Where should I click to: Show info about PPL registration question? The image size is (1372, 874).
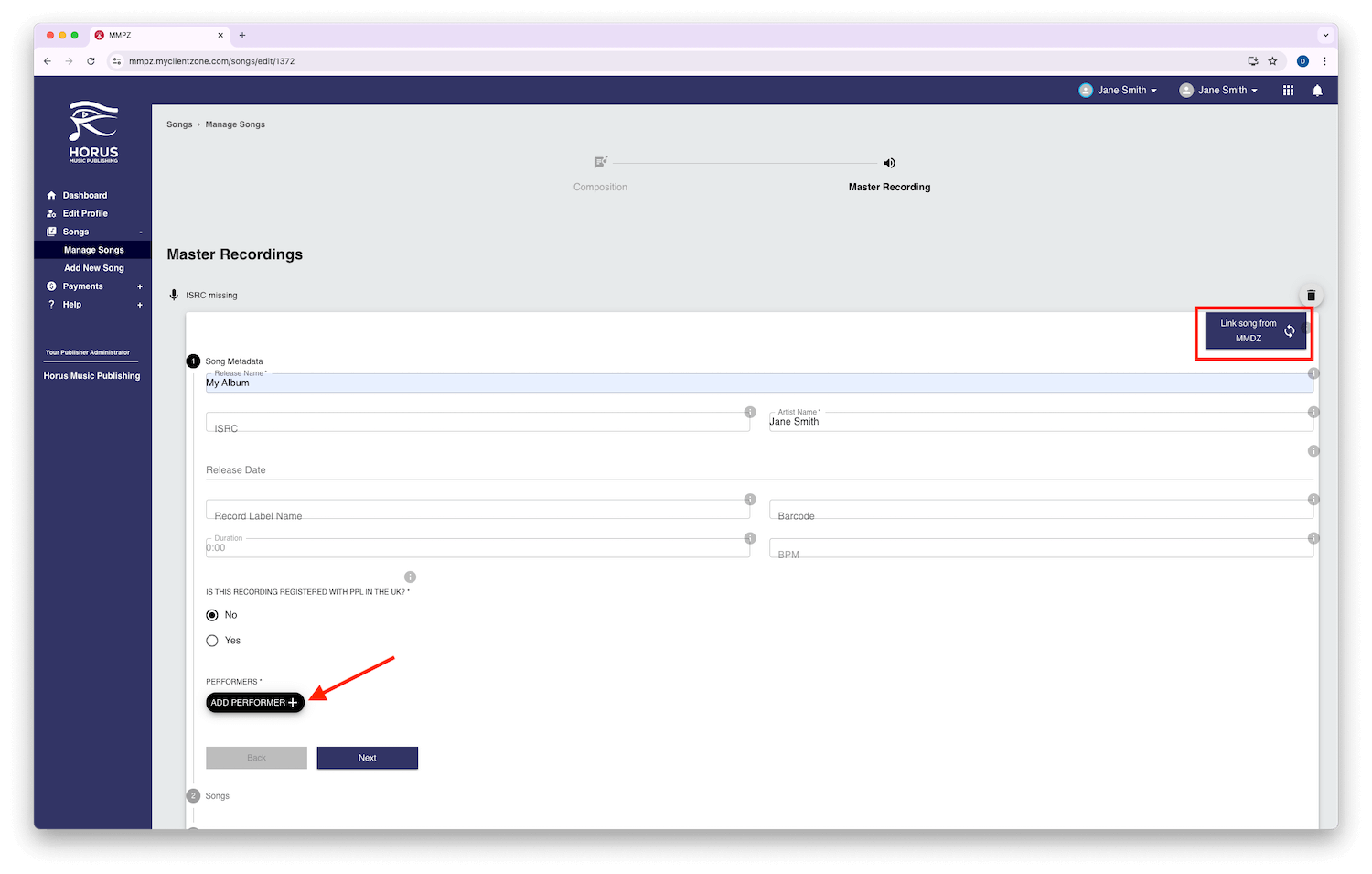410,577
